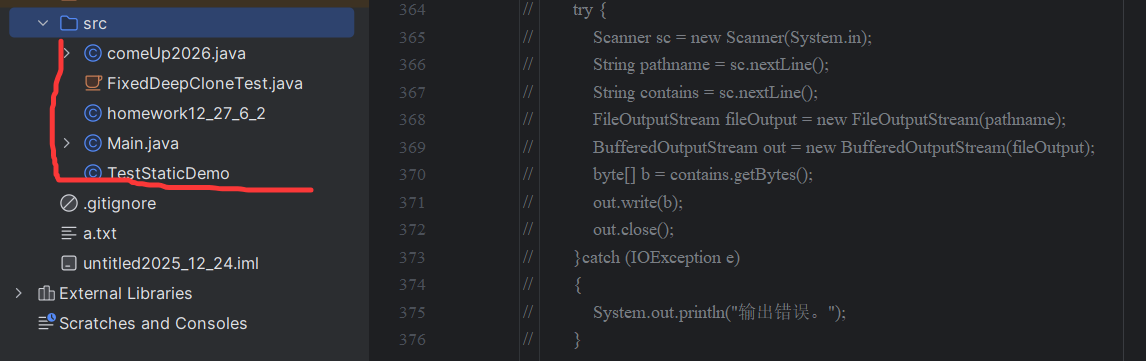The image size is (1146, 361).
Task: Place cursor on 'String pathname = sc.nextLine();'
Action: click(x=711, y=65)
